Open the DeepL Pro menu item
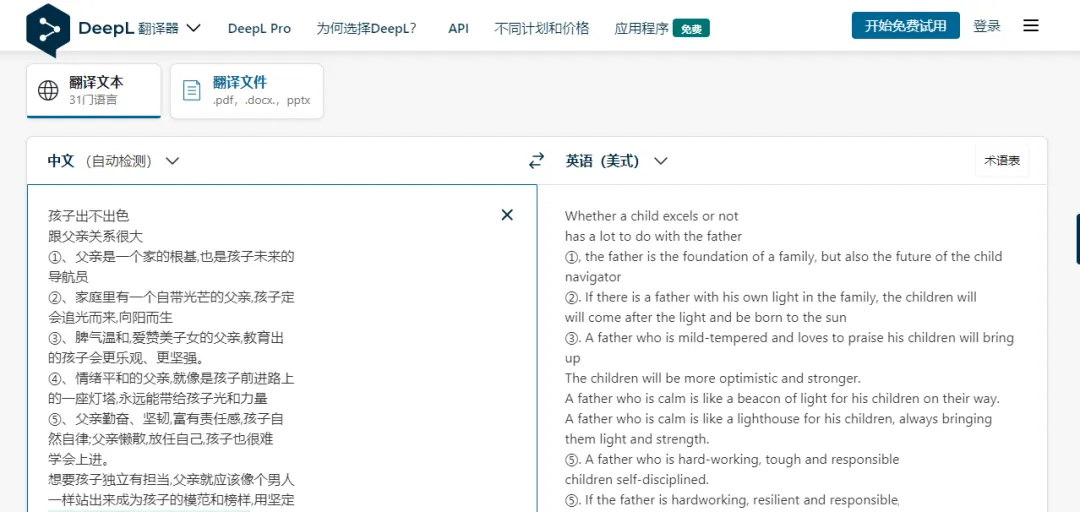This screenshot has width=1080, height=512. coord(260,28)
